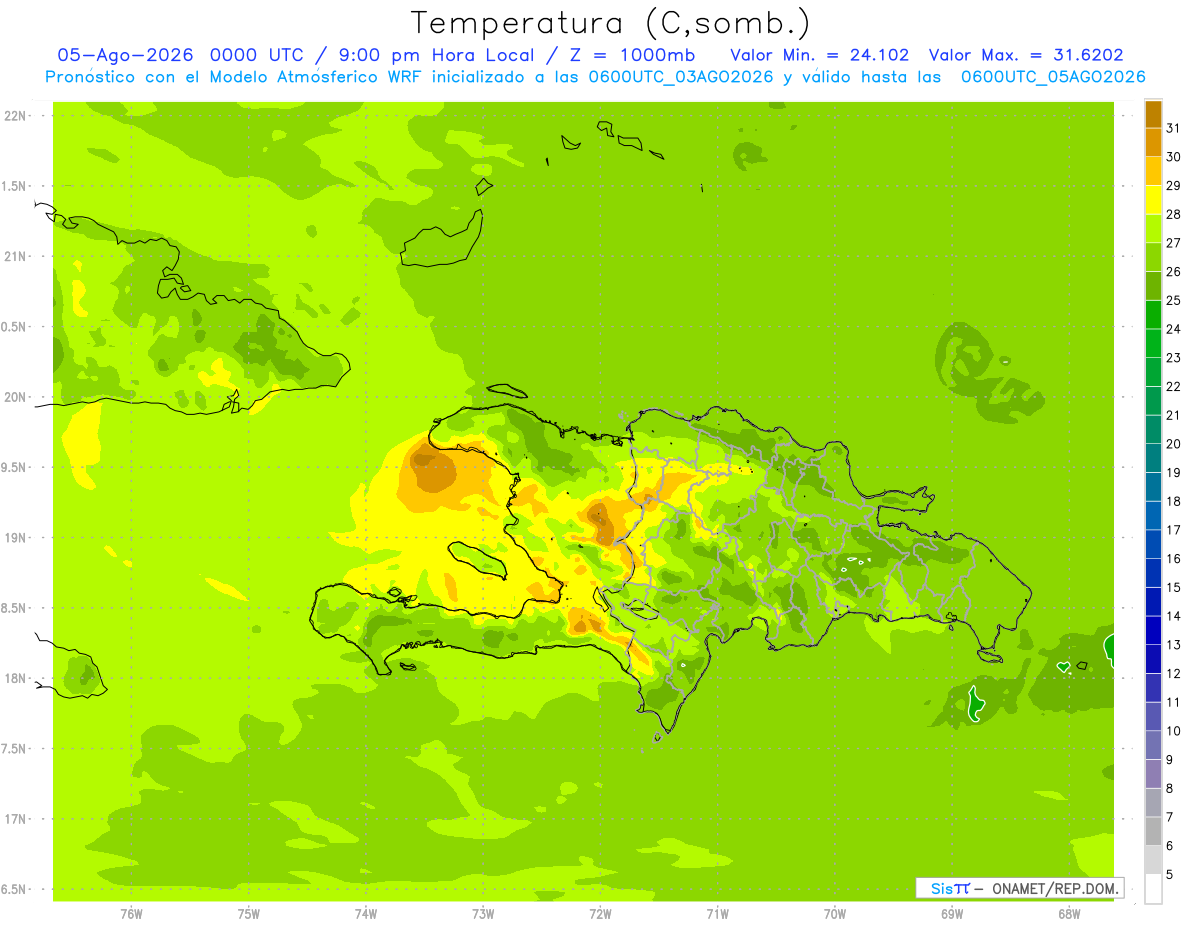Click the Great Inagua island outline near 21N
Viewport: 1200px width, 927px height.
[441, 240]
